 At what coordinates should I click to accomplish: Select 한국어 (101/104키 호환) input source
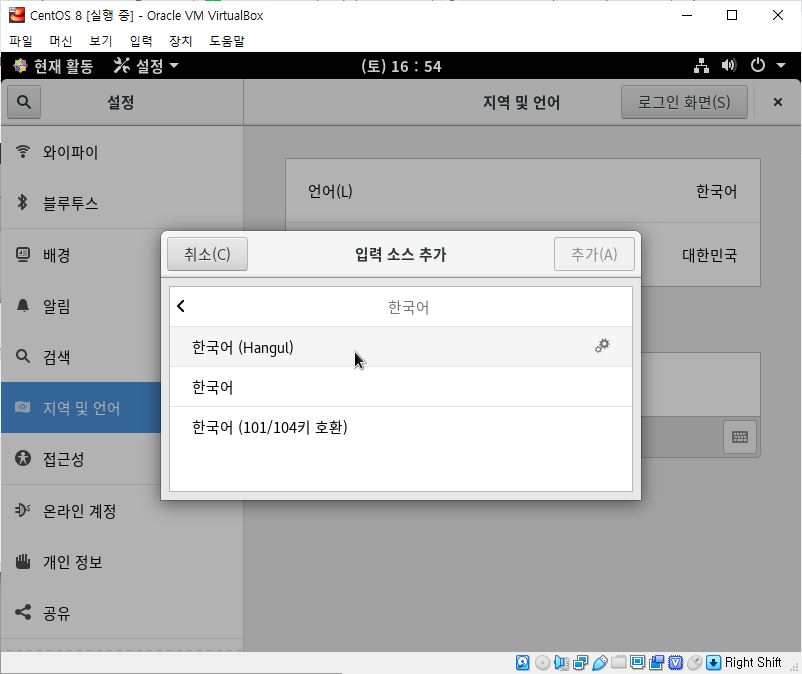coord(400,427)
